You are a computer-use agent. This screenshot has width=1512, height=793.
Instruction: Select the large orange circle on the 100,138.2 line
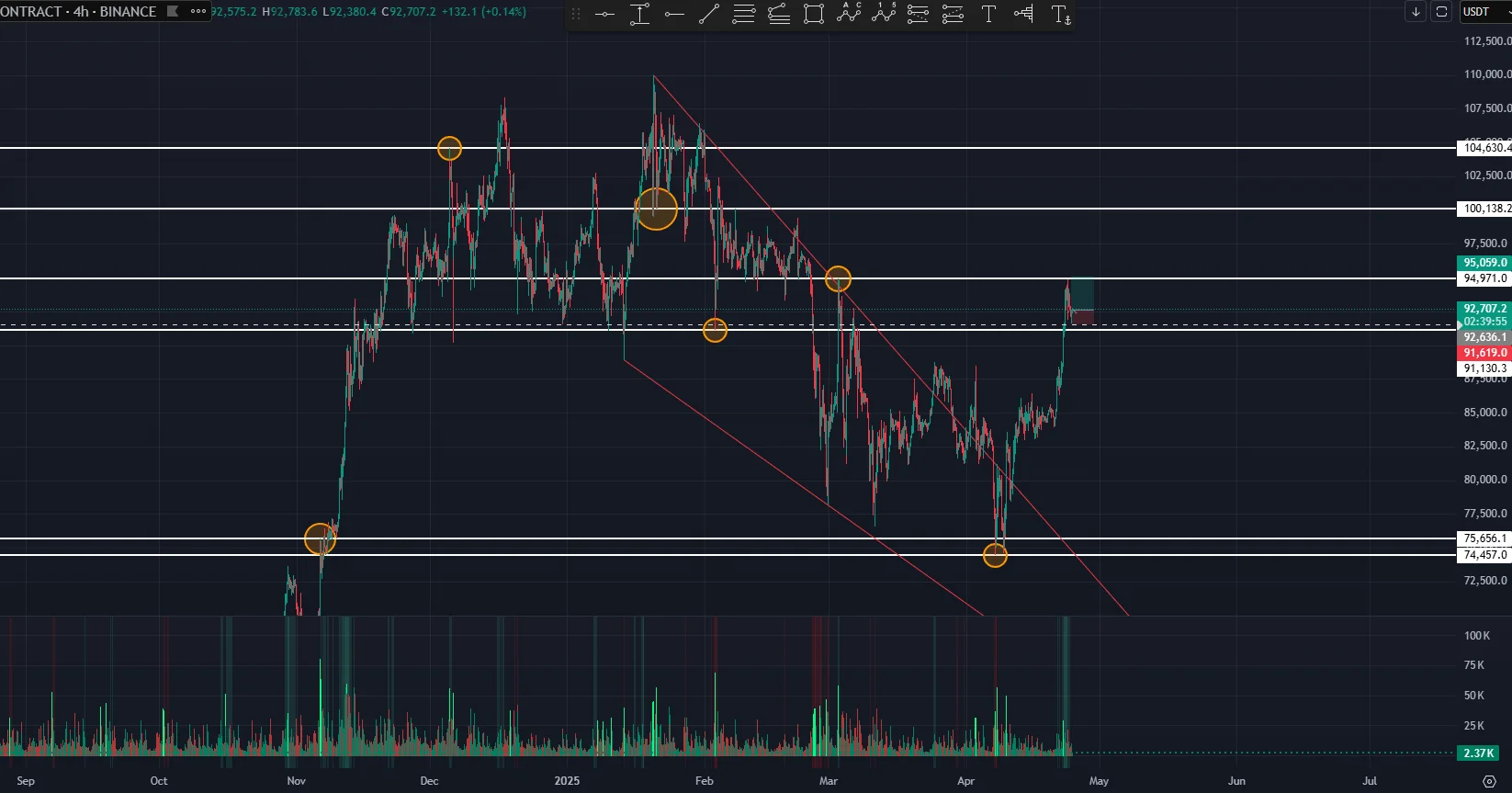coord(656,209)
